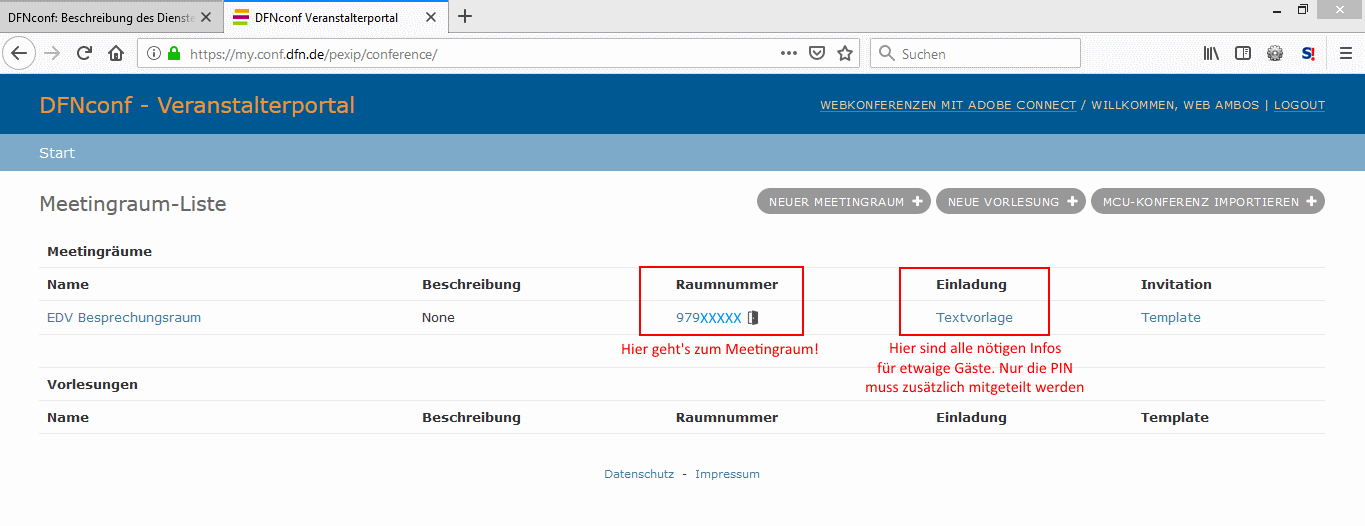
Task: Focus the Suchen search box
Action: [975, 53]
